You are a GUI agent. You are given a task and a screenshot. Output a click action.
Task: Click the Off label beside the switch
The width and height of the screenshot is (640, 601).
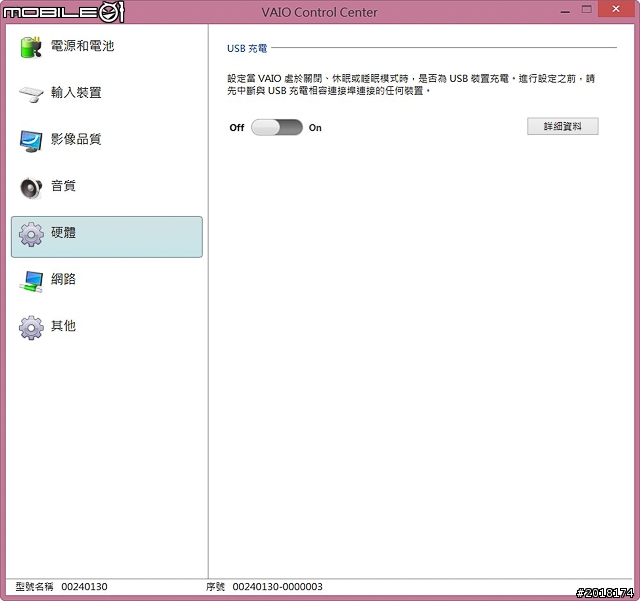pyautogui.click(x=237, y=128)
